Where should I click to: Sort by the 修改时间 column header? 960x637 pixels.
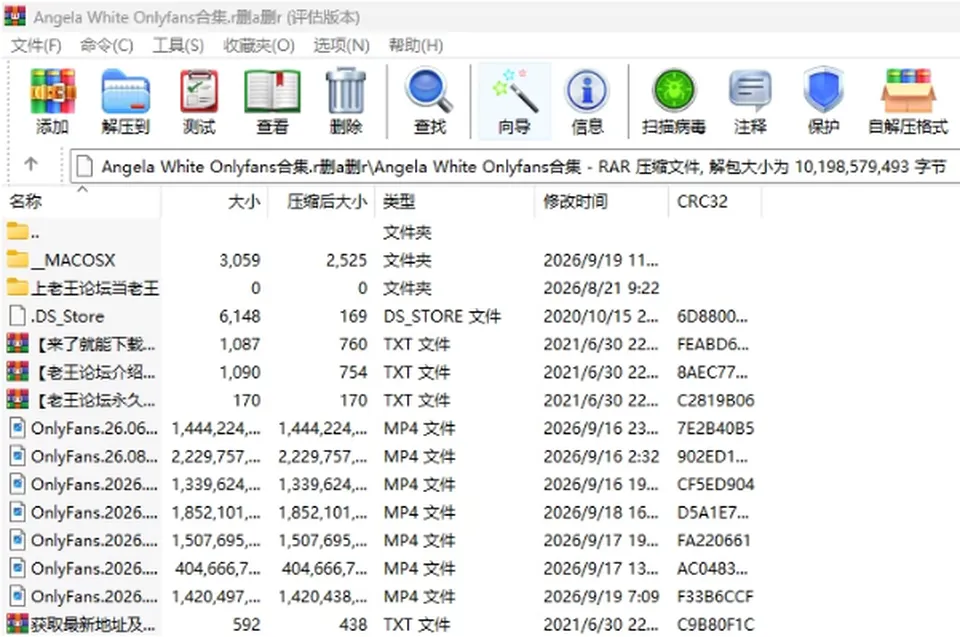point(602,202)
